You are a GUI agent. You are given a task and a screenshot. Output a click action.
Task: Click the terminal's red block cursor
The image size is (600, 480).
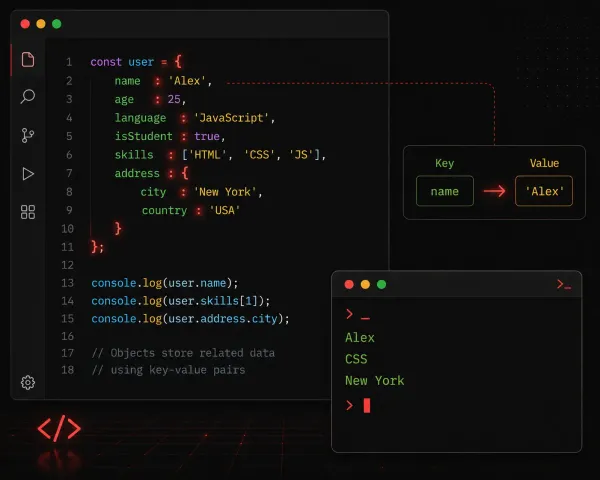[x=367, y=405]
